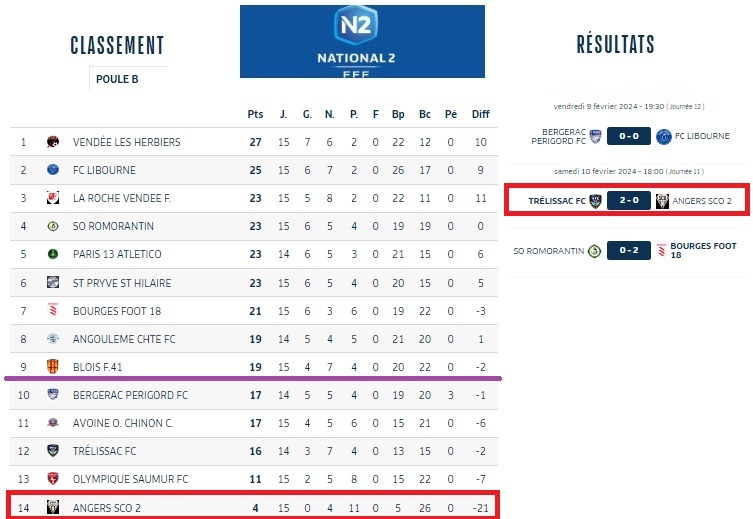Viewport: 753px width, 519px height.
Task: Click the Romorantin vs Bourges 0-2 score
Action: 629,250
